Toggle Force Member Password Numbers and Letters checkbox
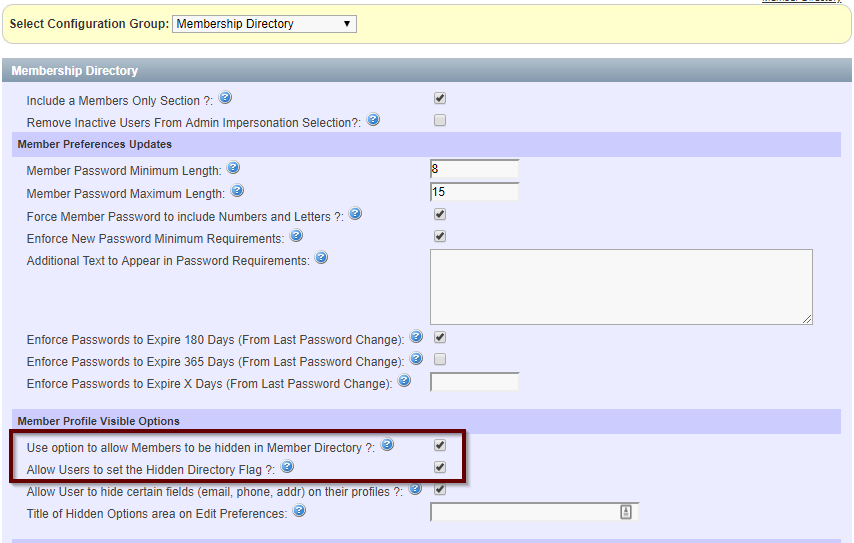854x543 pixels. 440,214
